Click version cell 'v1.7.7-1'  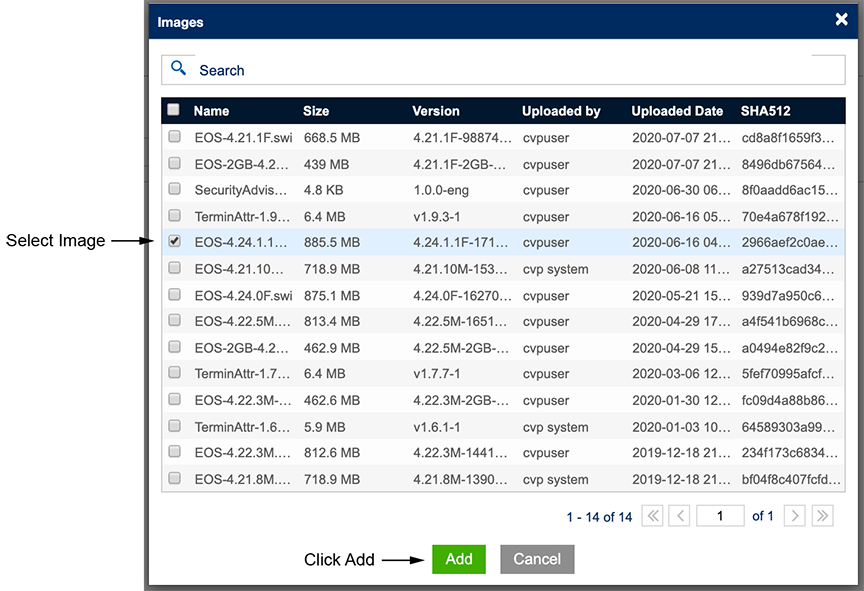click(436, 373)
